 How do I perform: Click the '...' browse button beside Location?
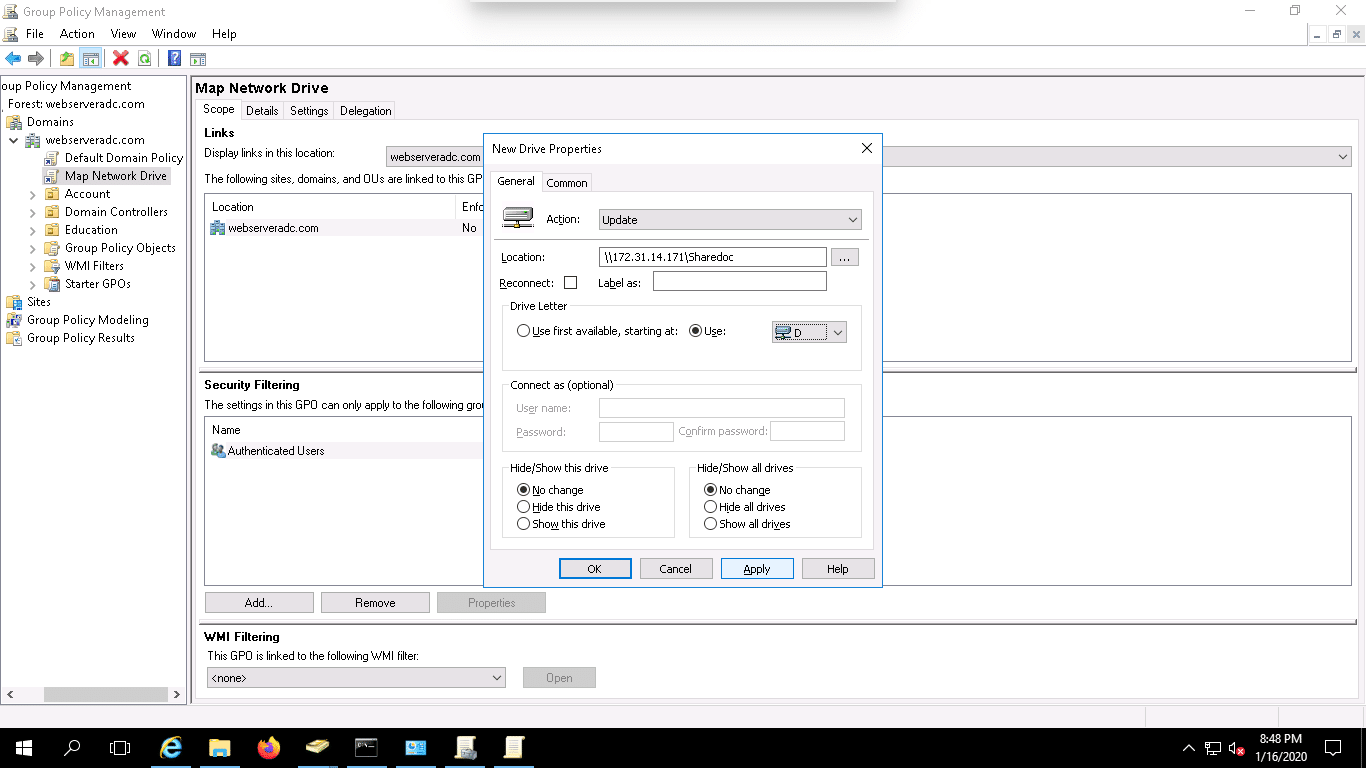click(x=845, y=258)
